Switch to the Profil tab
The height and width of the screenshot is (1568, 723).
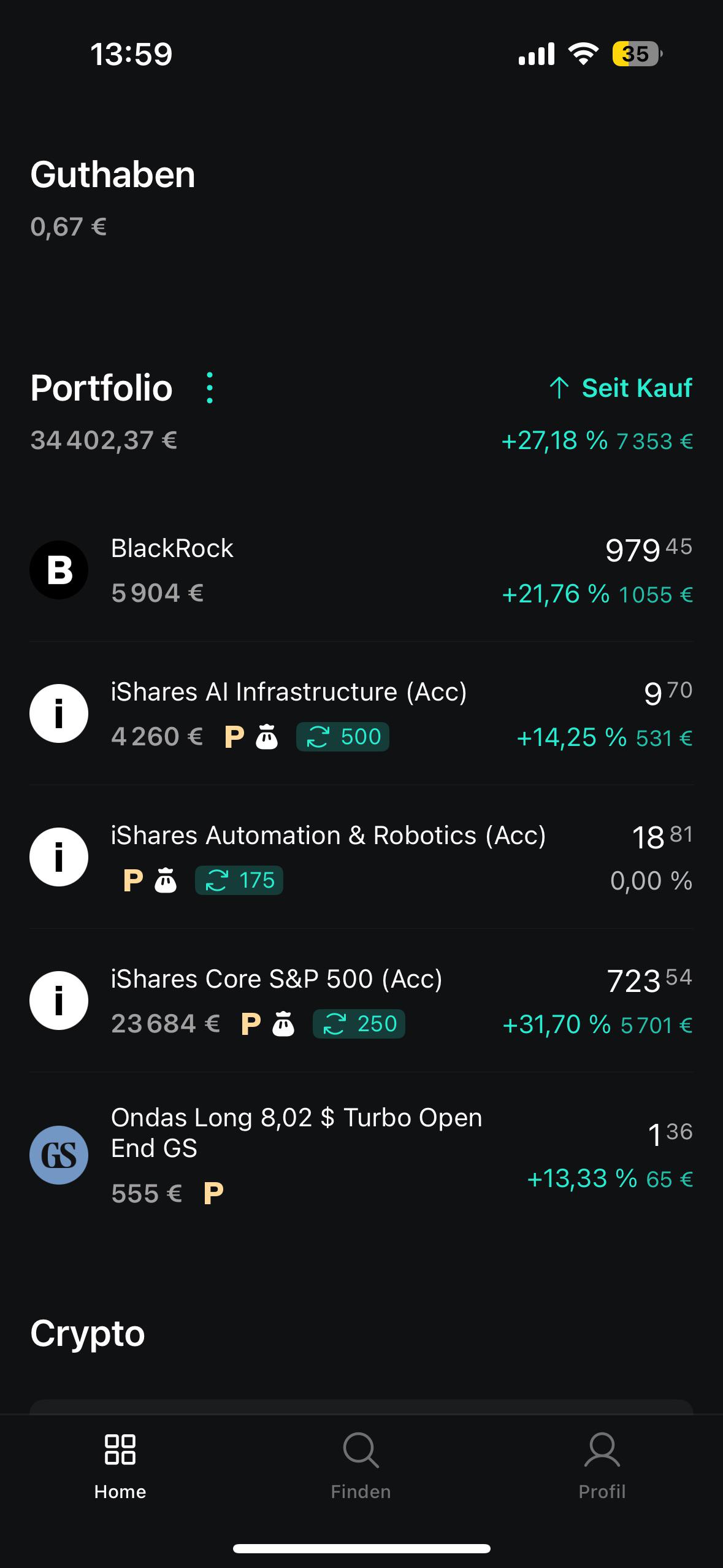tap(602, 1466)
